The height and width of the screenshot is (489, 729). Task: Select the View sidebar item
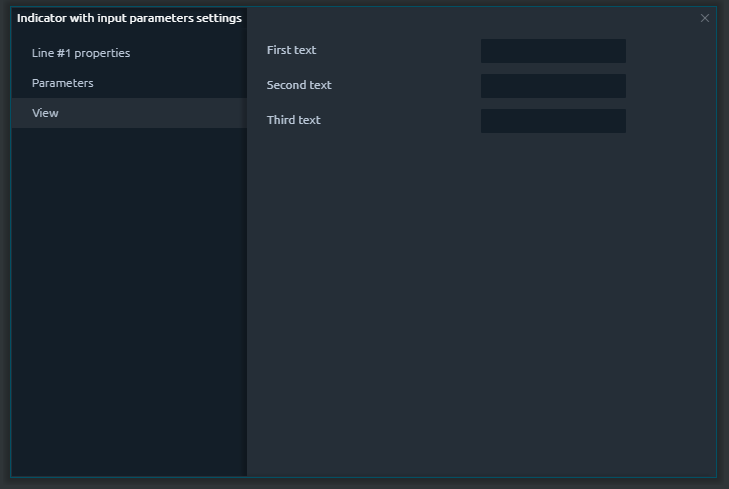pos(46,113)
